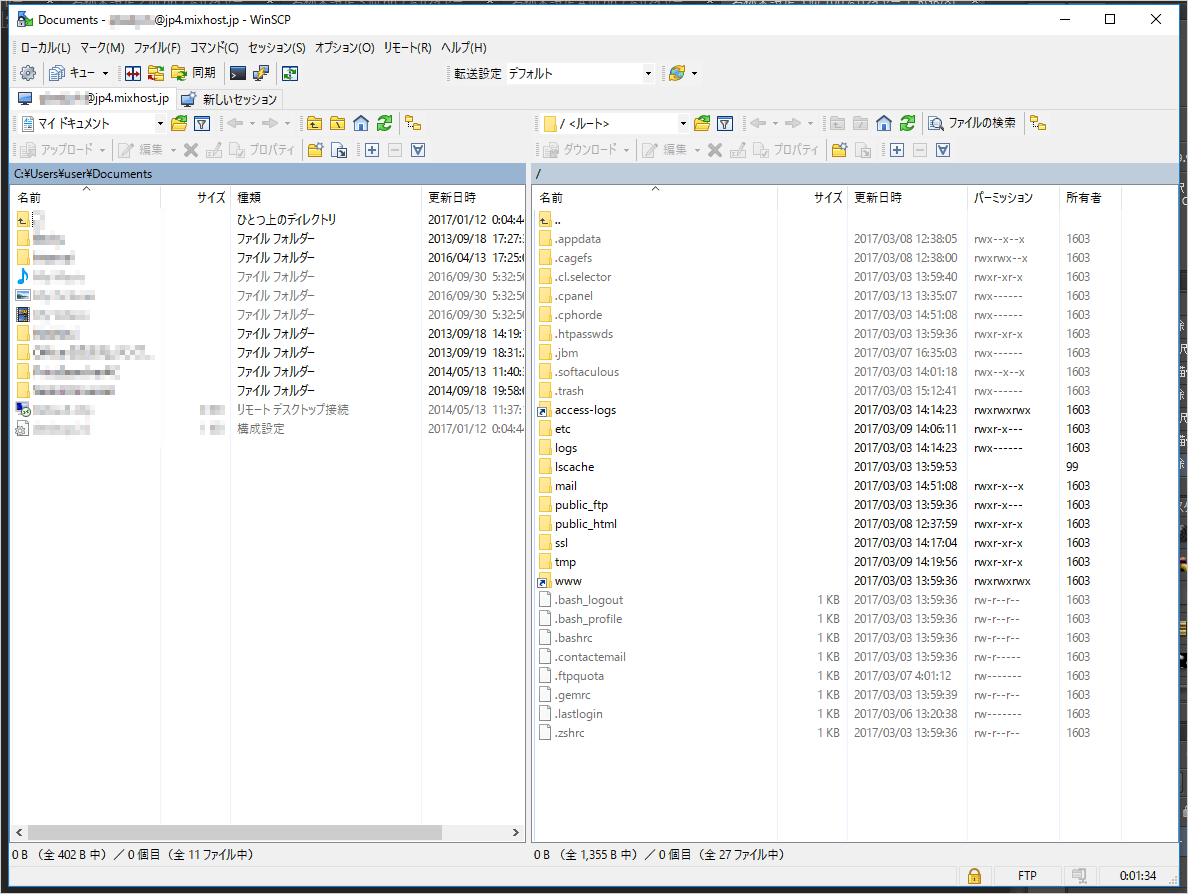1188x894 pixels.
Task: Expand the arrow next to the globe icon
Action: pyautogui.click(x=695, y=73)
